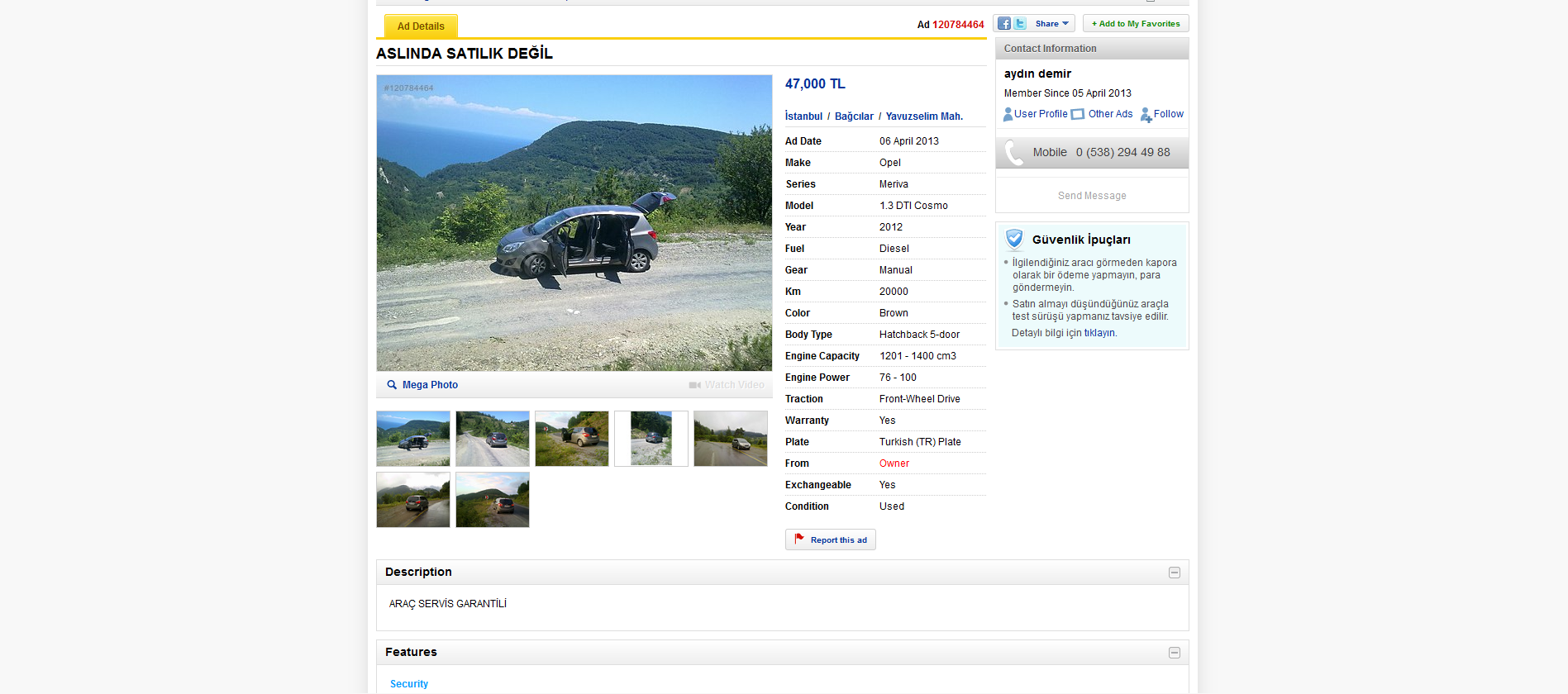Image resolution: width=1568 pixels, height=694 pixels.
Task: Click the Owner value in From row
Action: [x=894, y=463]
